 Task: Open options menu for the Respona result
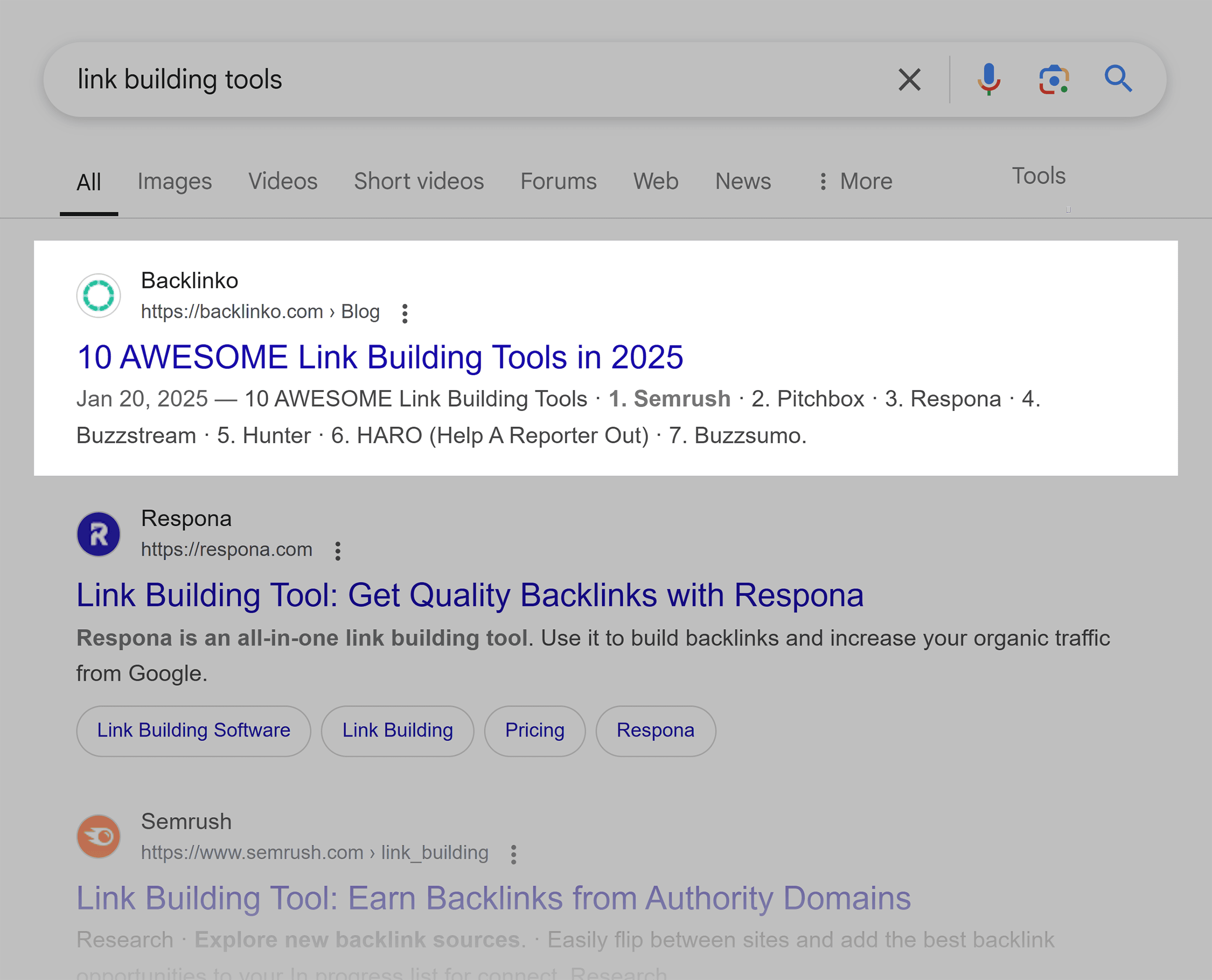click(337, 551)
